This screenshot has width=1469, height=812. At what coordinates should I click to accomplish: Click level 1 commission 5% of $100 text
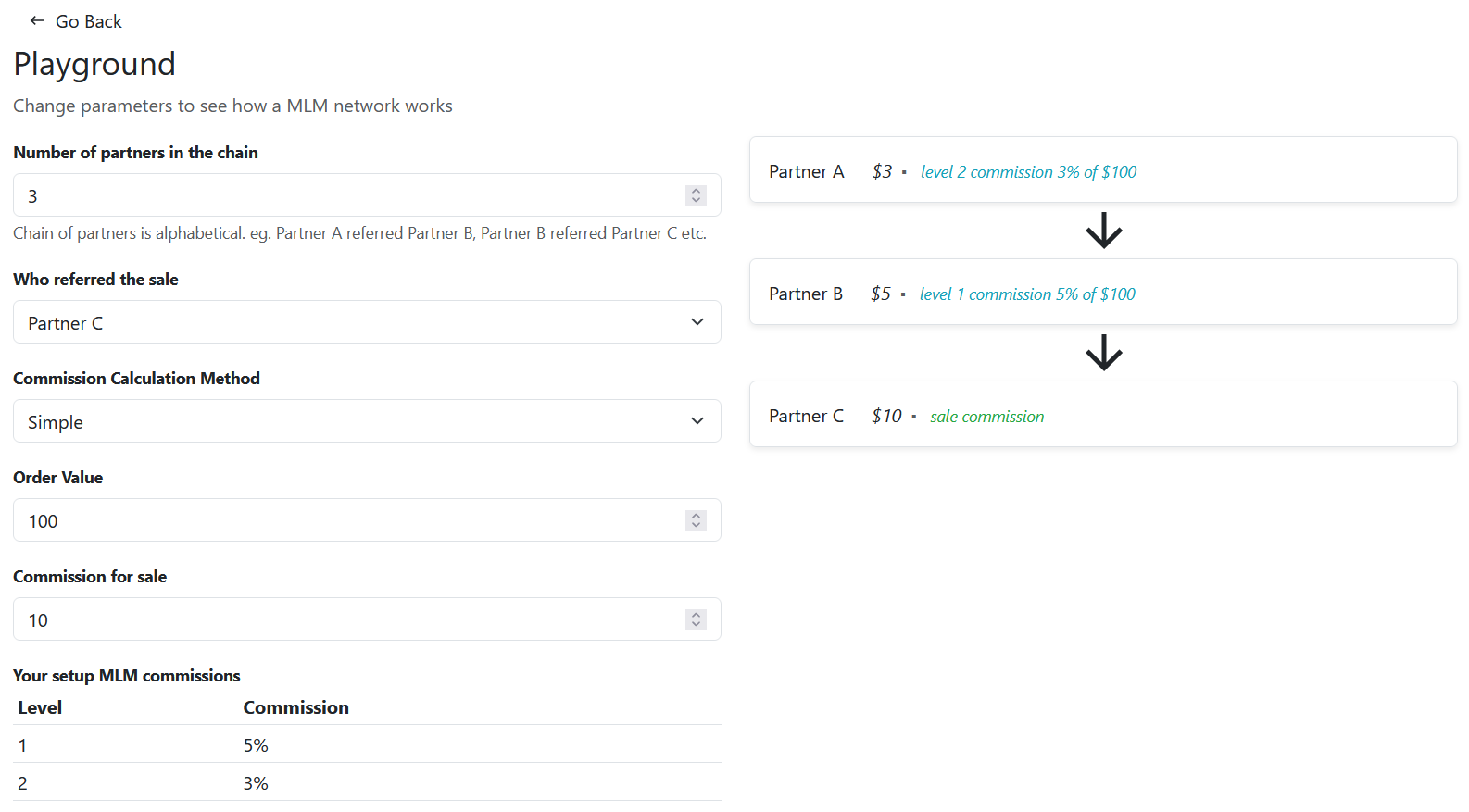[1027, 294]
